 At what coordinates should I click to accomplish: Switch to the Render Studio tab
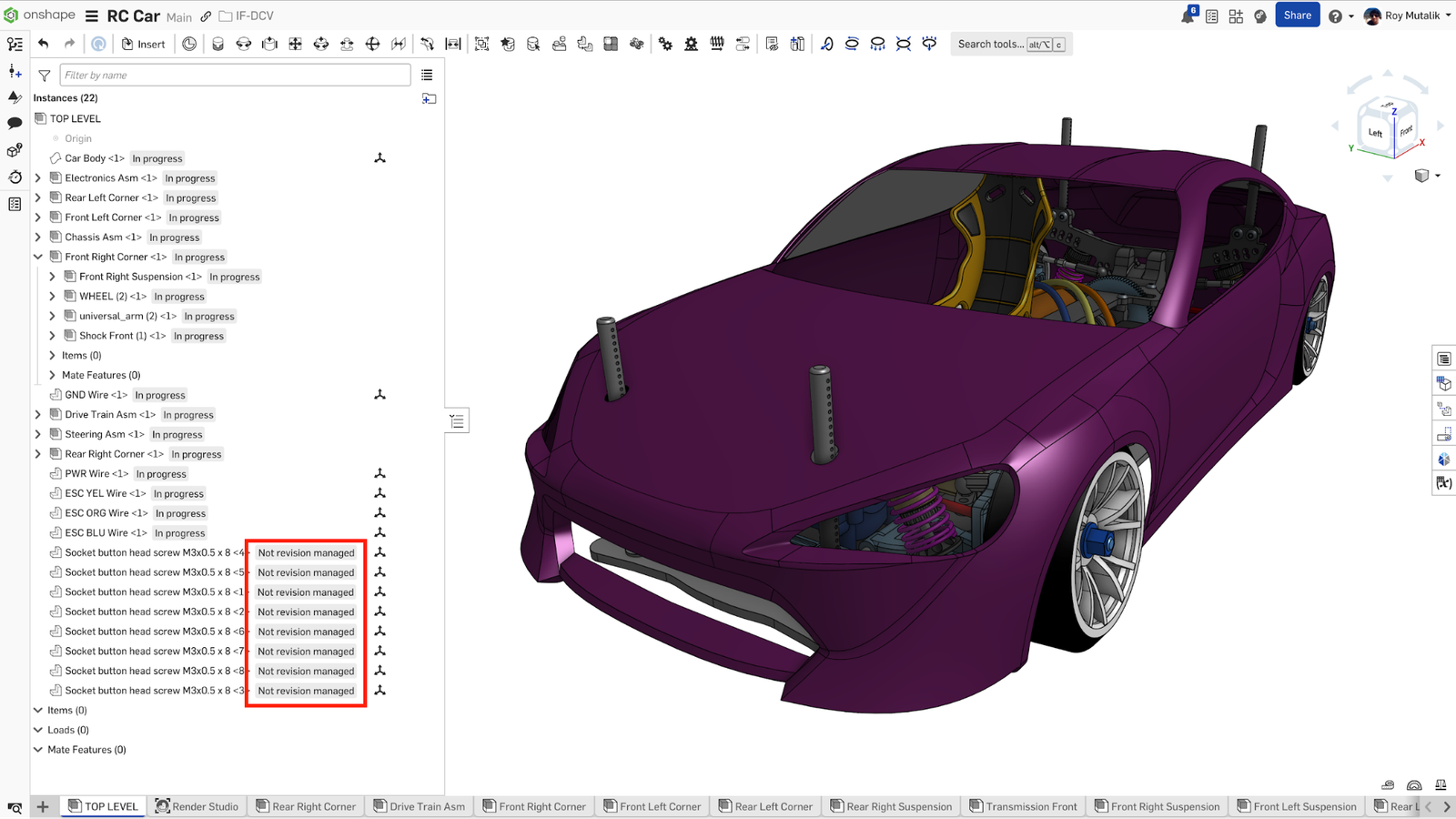(197, 806)
